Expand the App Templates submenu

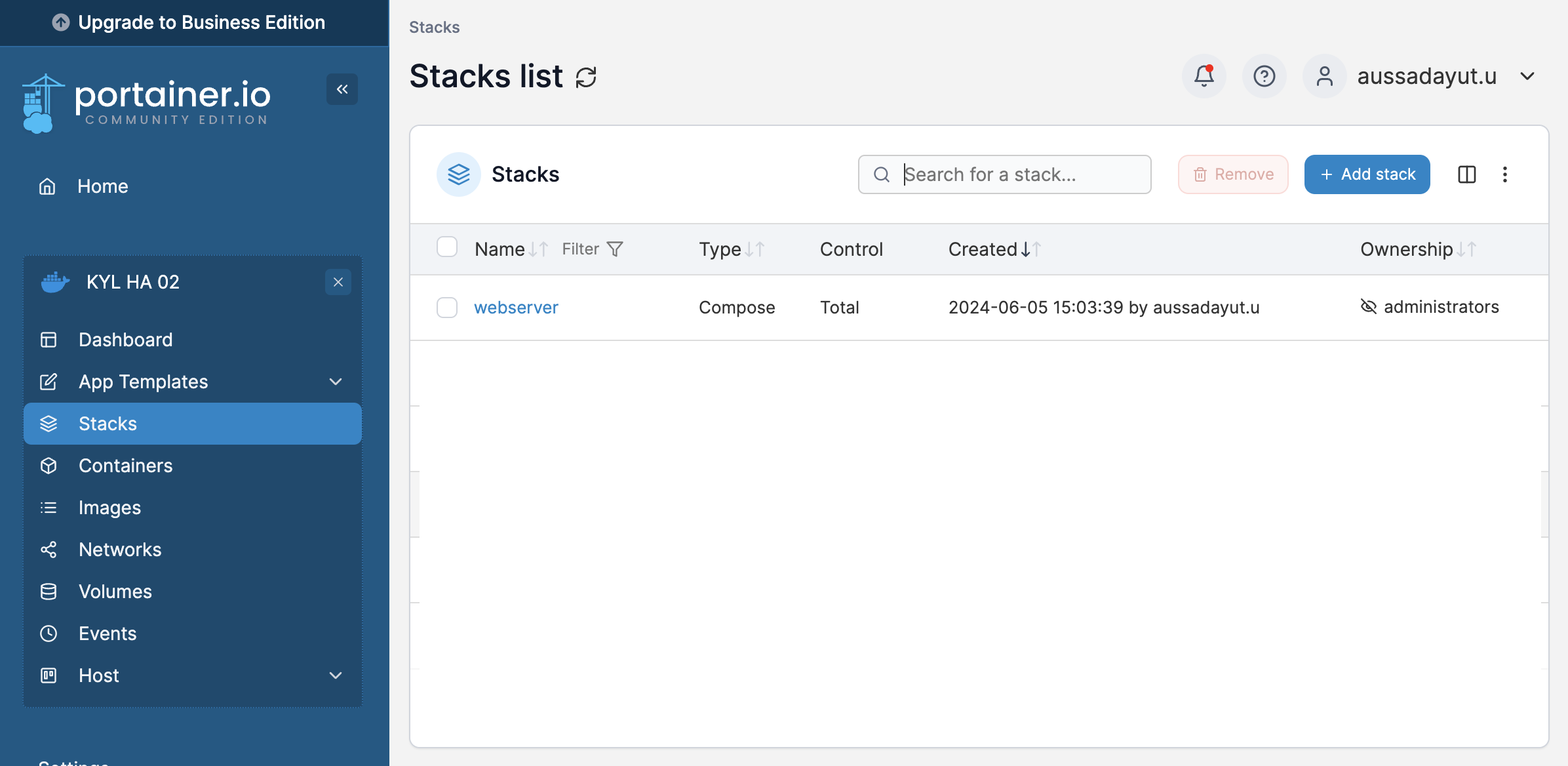coord(336,382)
